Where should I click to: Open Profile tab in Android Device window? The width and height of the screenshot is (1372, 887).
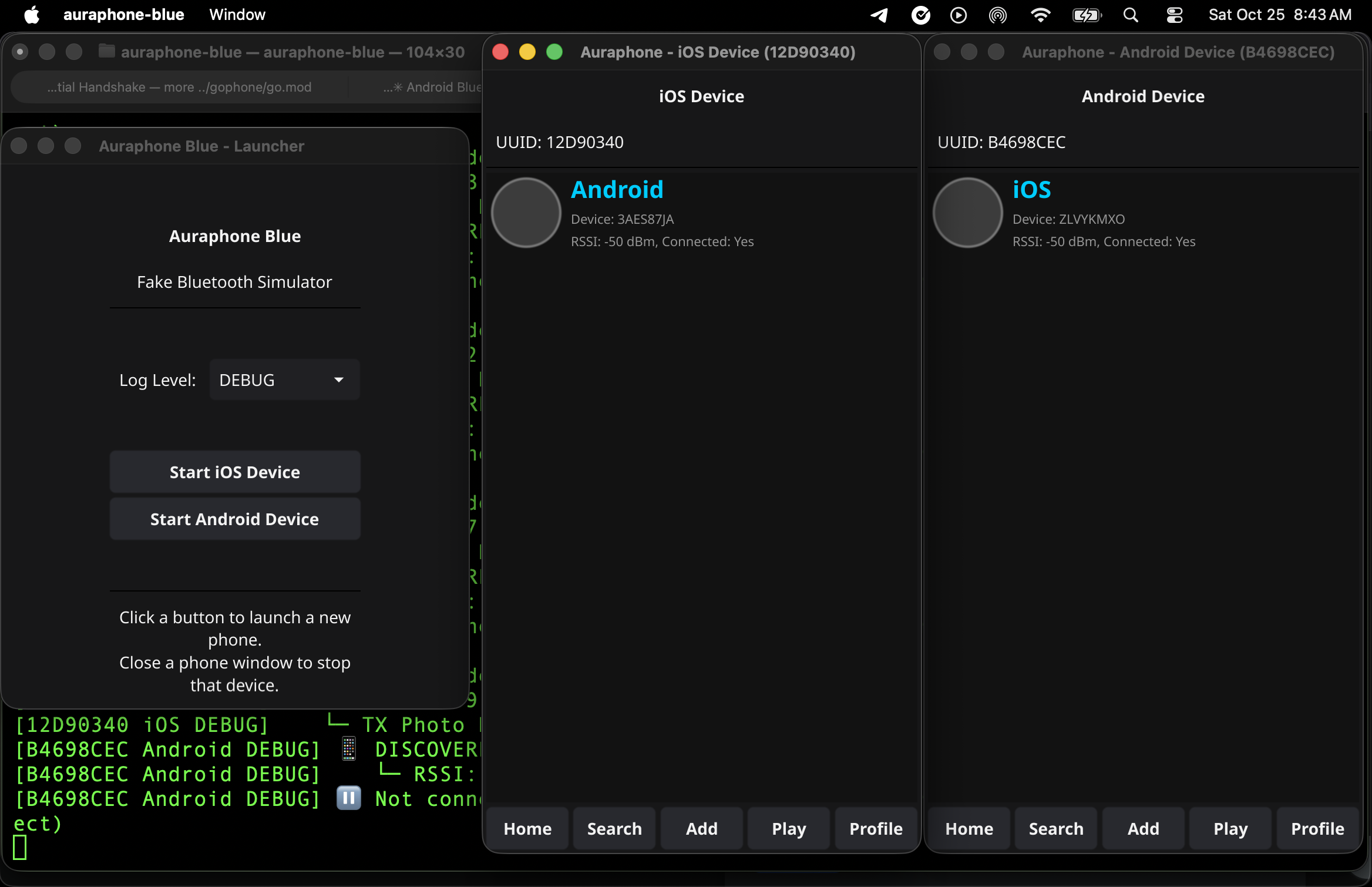[1317, 828]
